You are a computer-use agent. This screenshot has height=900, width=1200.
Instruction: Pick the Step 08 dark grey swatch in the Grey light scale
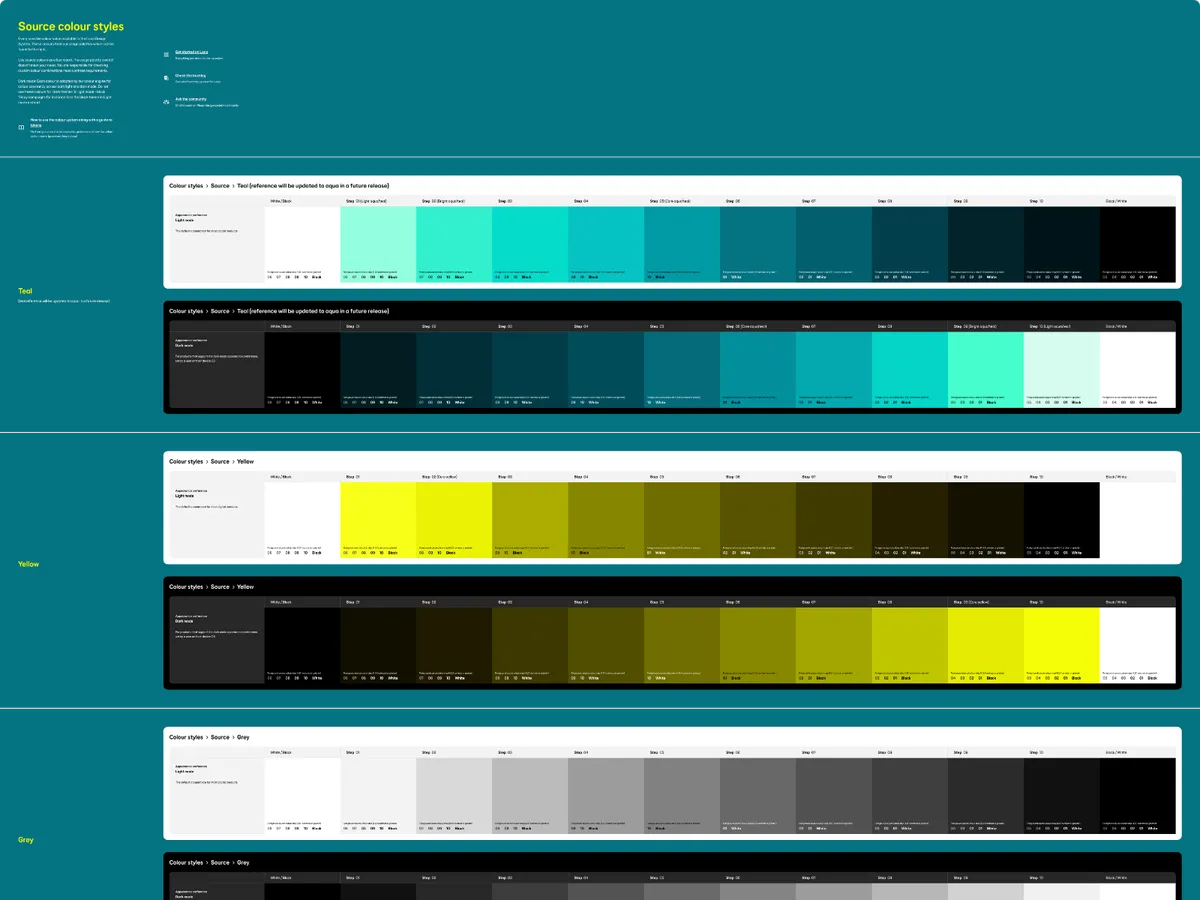(x=910, y=795)
